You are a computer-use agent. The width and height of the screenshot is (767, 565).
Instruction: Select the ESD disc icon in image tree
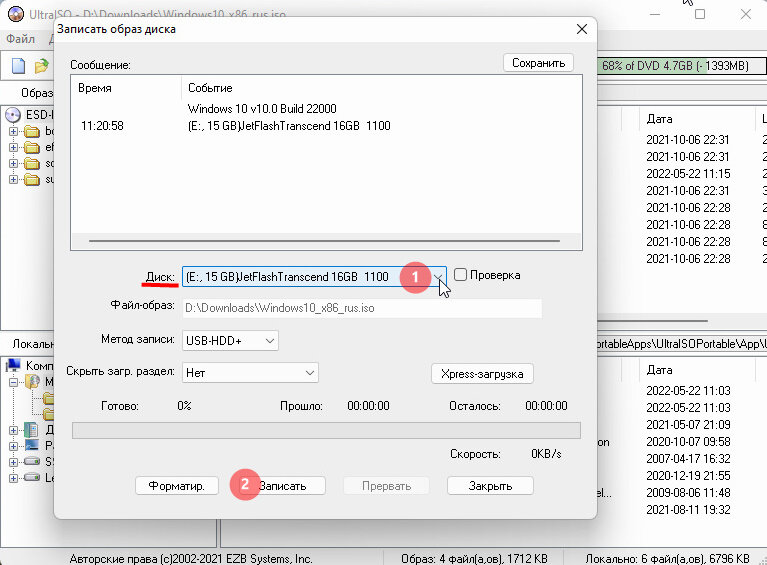[x=13, y=115]
